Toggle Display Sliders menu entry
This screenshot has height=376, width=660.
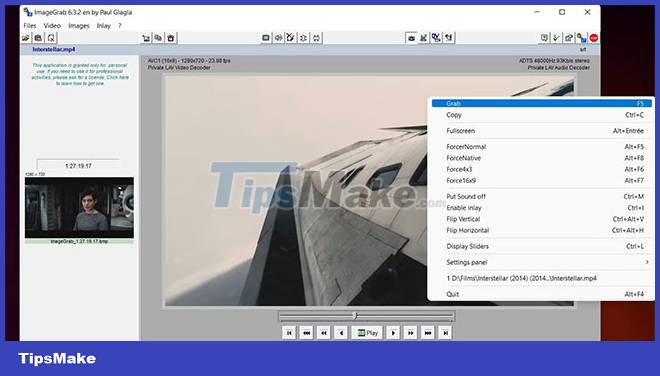pyautogui.click(x=542, y=246)
